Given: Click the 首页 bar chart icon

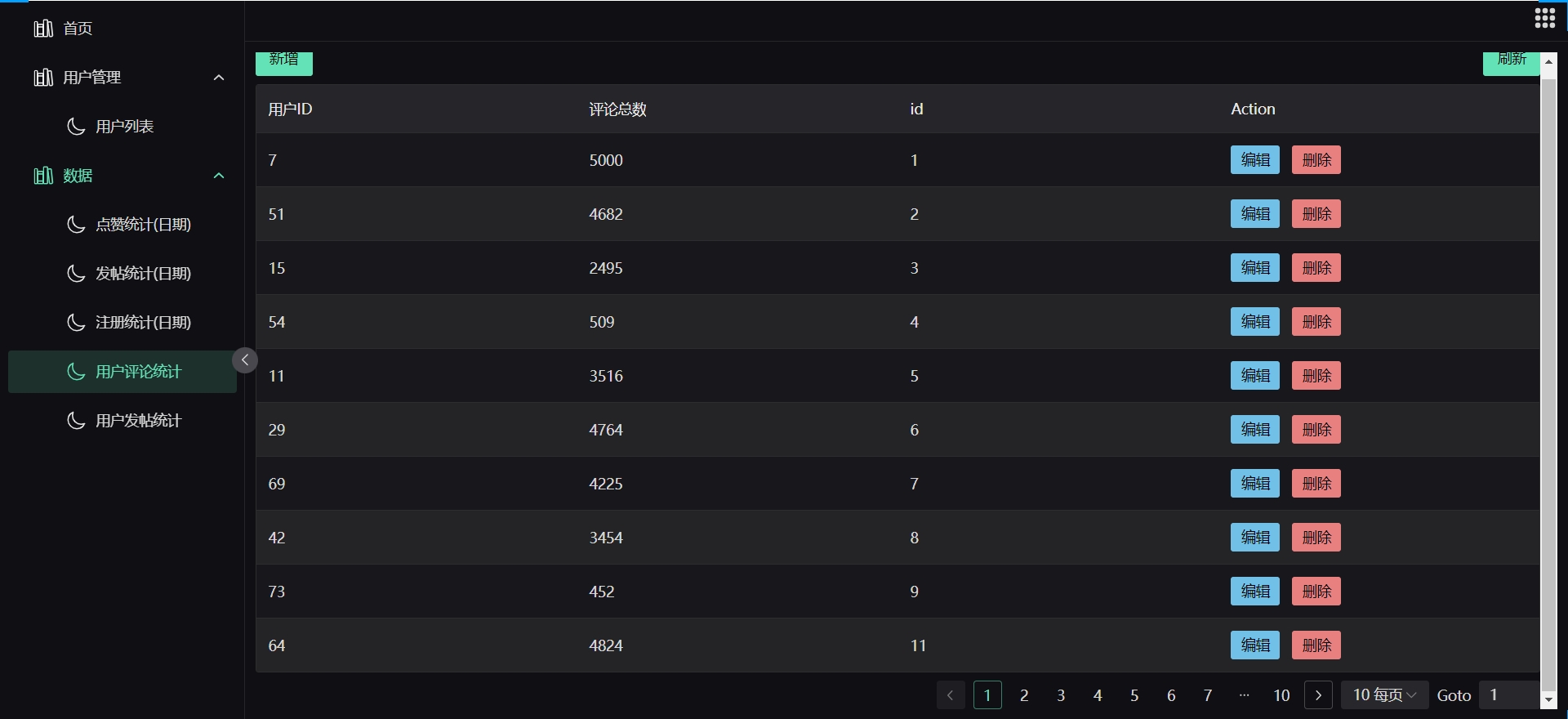Looking at the screenshot, I should (43, 29).
